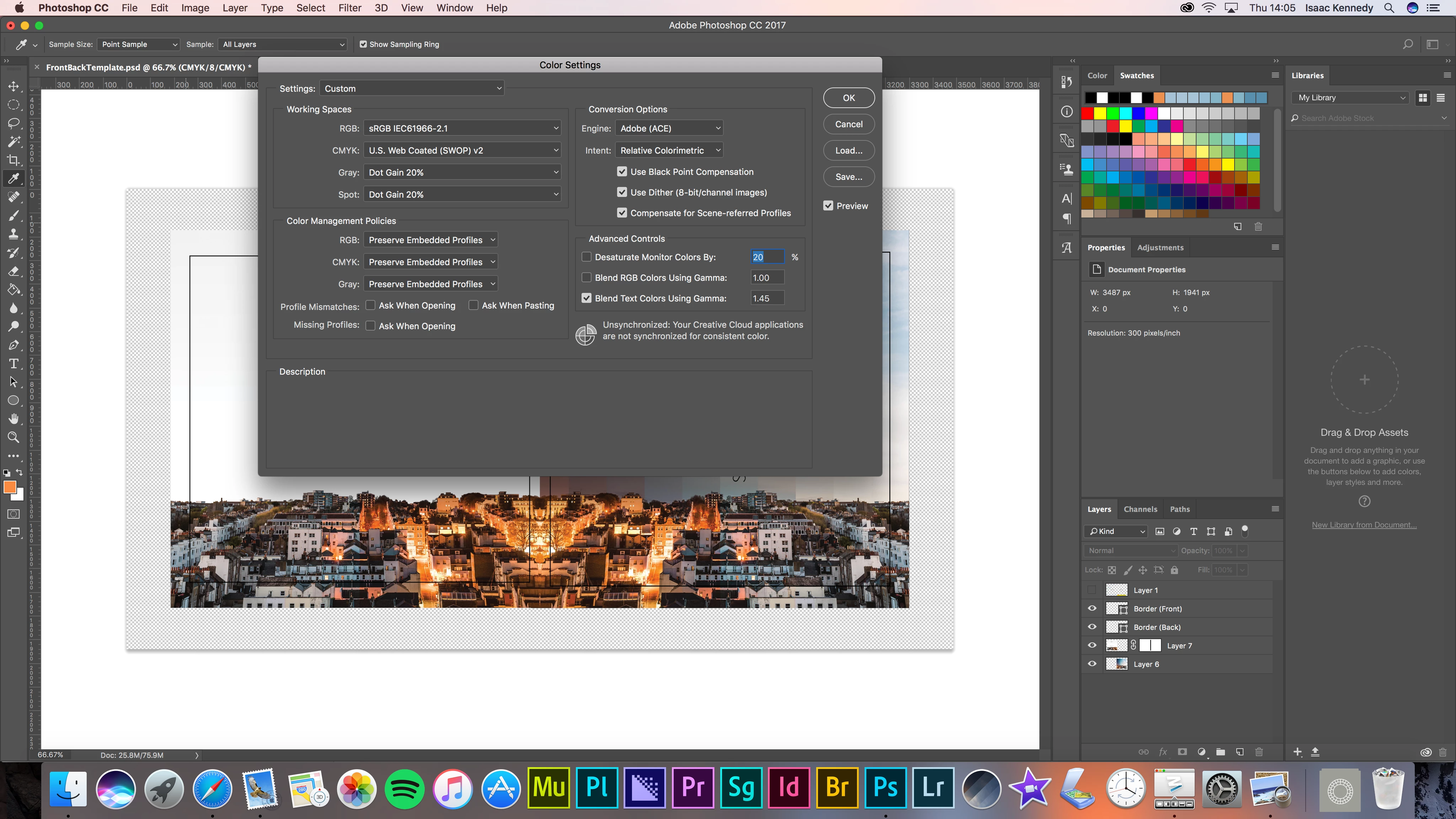Open the CMYK working space dropdown

tap(462, 150)
